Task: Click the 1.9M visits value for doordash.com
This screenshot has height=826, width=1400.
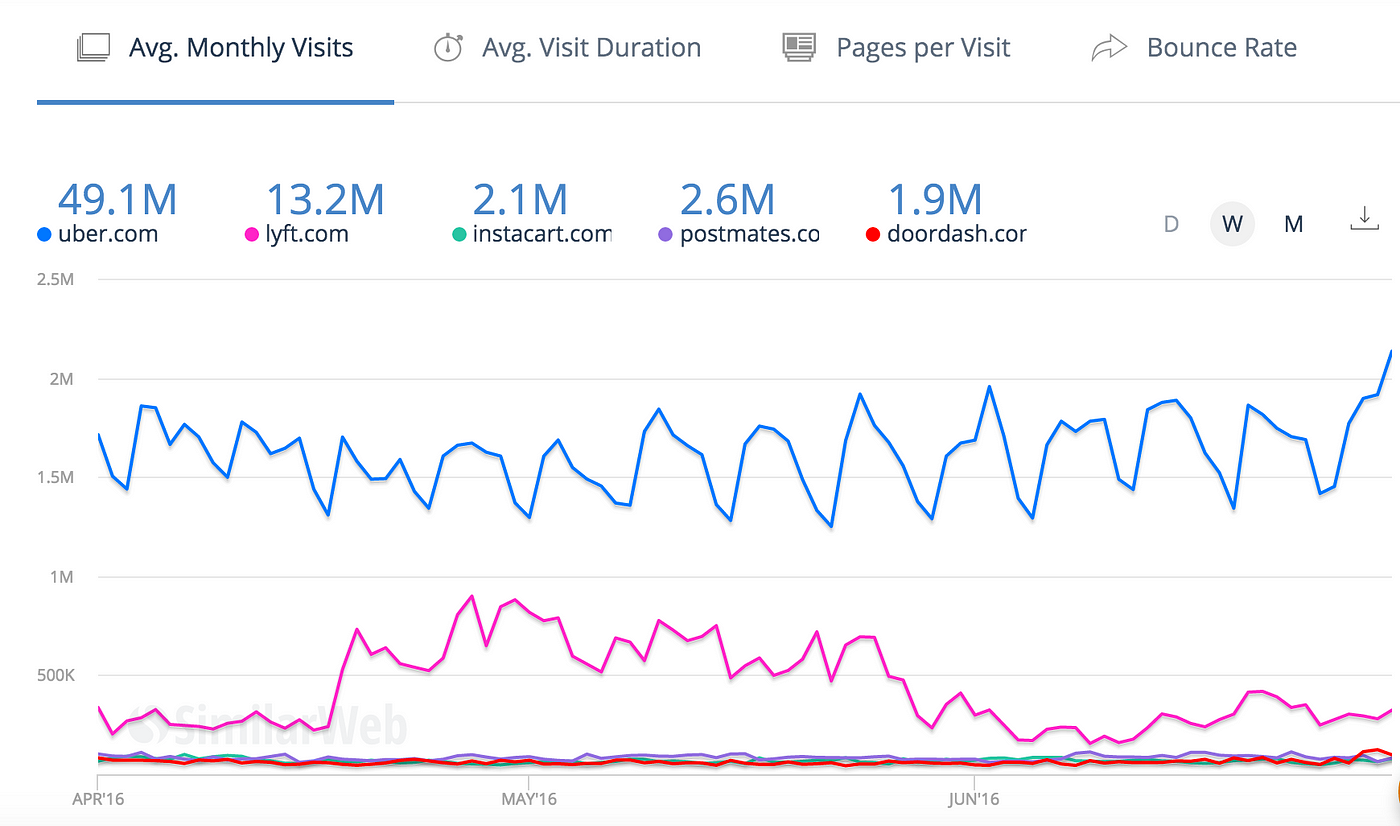Action: 934,199
